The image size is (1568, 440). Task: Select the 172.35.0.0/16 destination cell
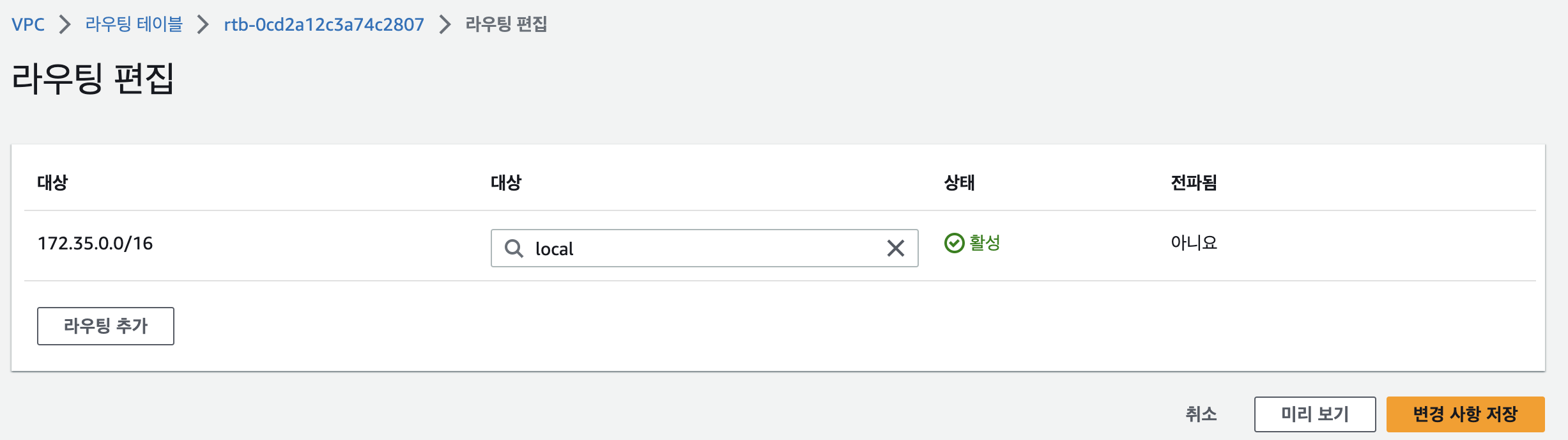click(95, 243)
